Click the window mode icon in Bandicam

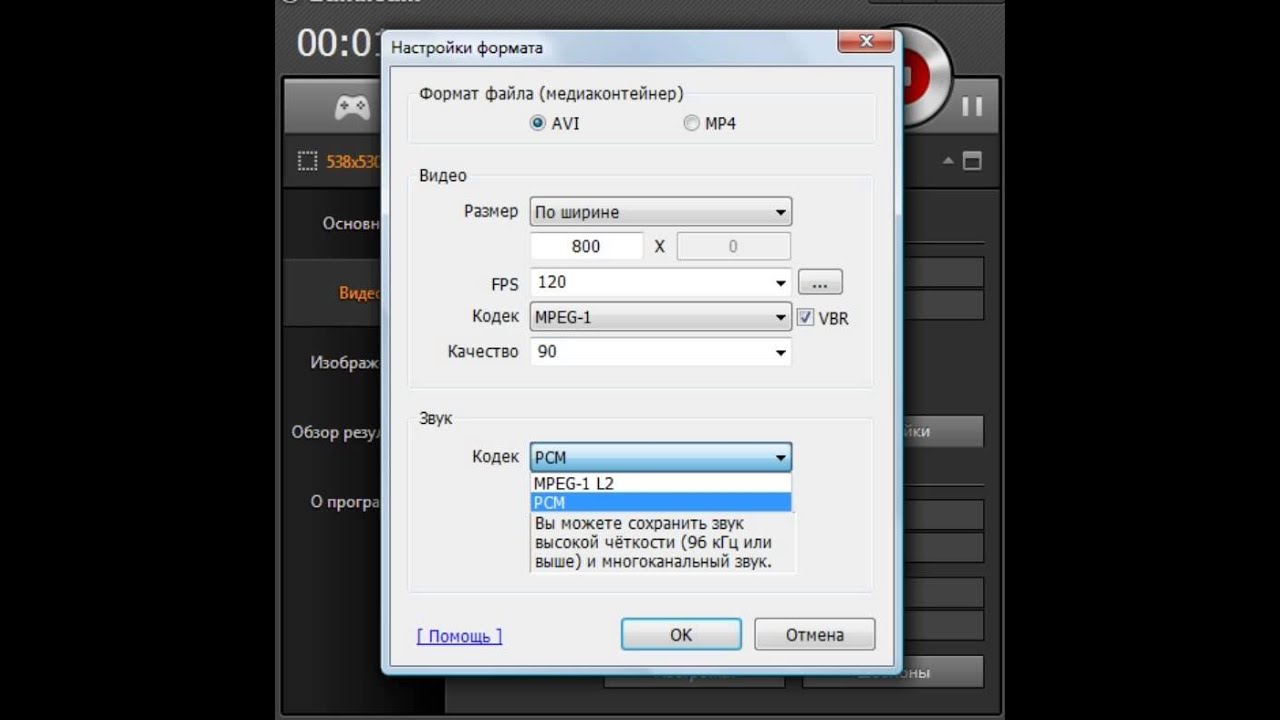point(972,161)
